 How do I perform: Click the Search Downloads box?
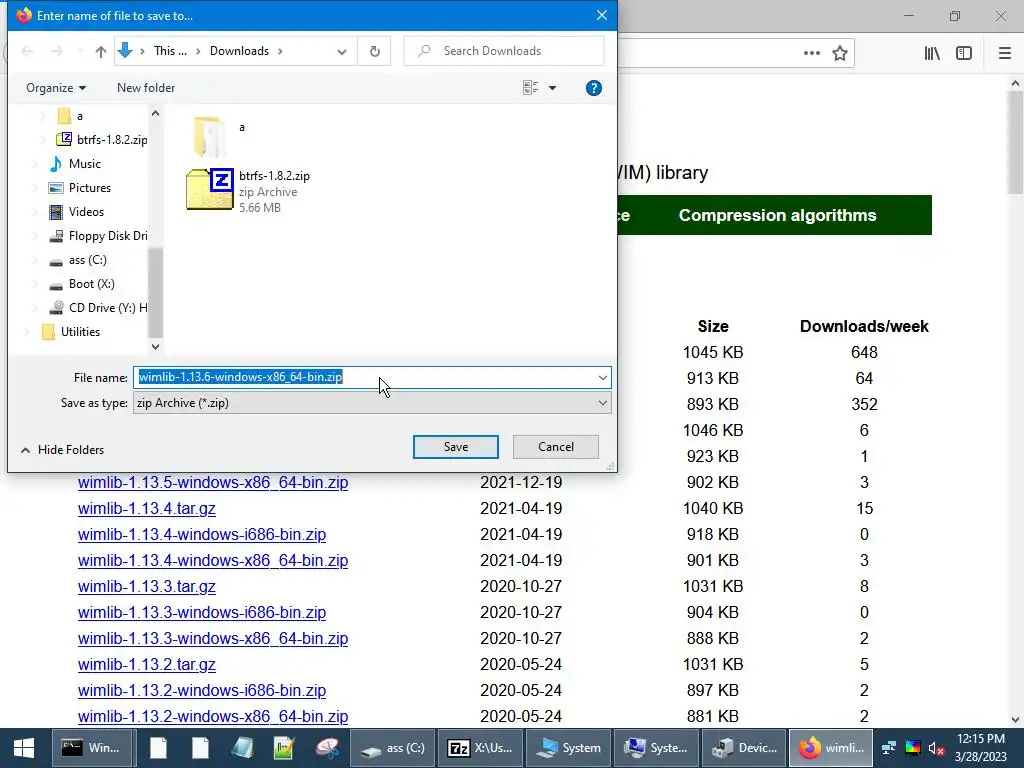[504, 51]
